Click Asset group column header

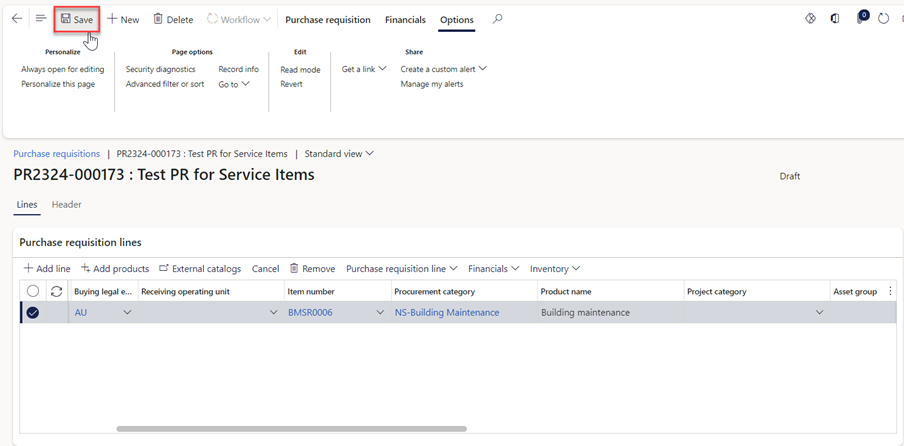[x=855, y=292]
